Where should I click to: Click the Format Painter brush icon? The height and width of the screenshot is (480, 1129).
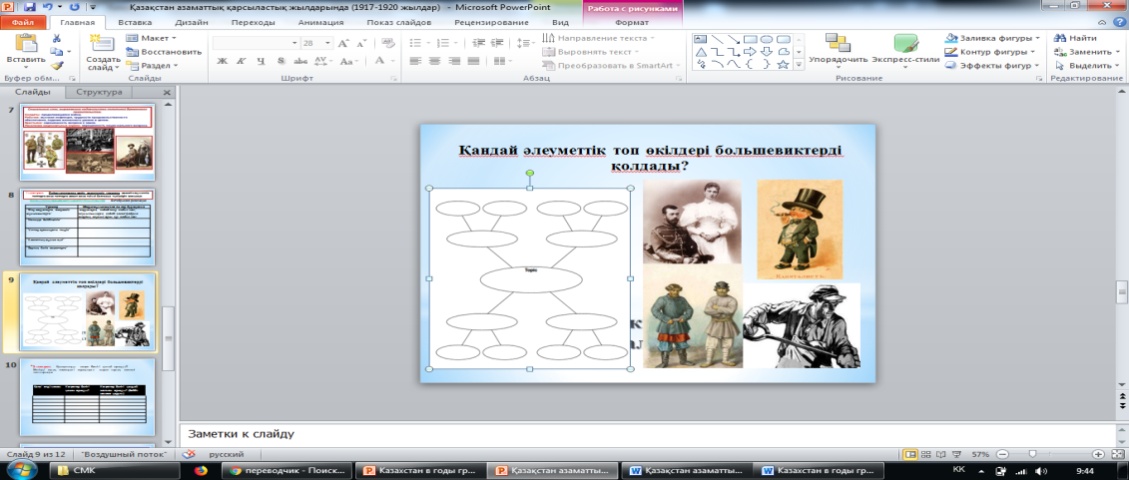57,66
